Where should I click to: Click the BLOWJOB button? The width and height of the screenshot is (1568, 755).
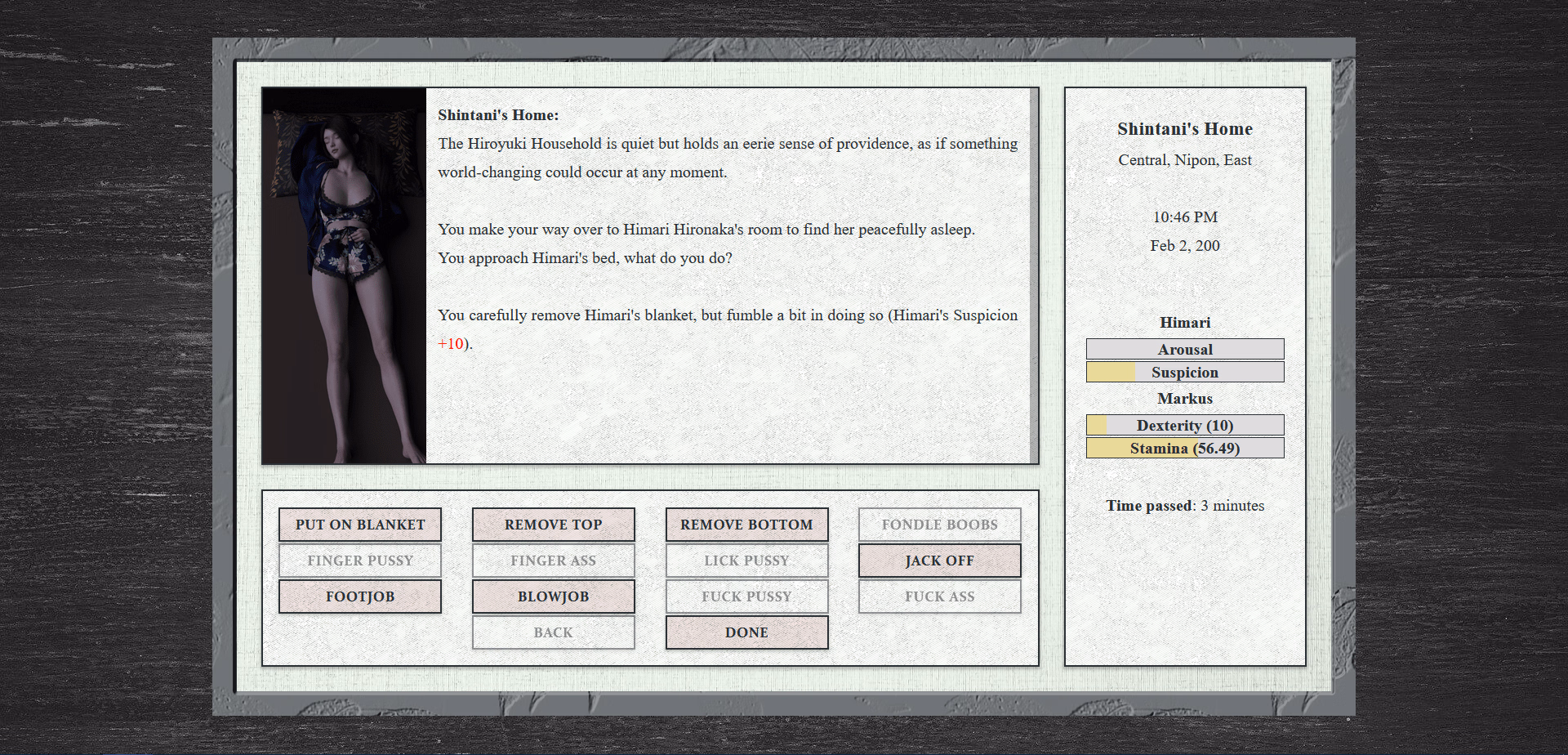pyautogui.click(x=553, y=596)
